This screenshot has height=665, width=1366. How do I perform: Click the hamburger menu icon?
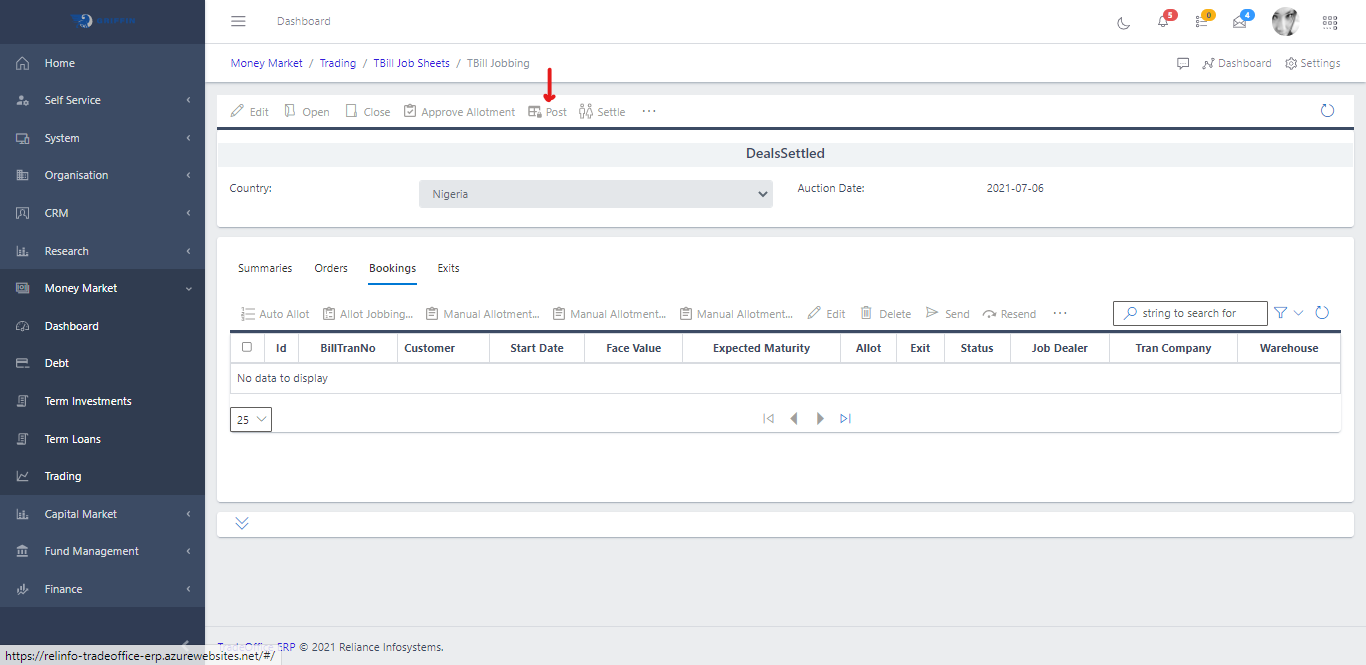[x=238, y=21]
